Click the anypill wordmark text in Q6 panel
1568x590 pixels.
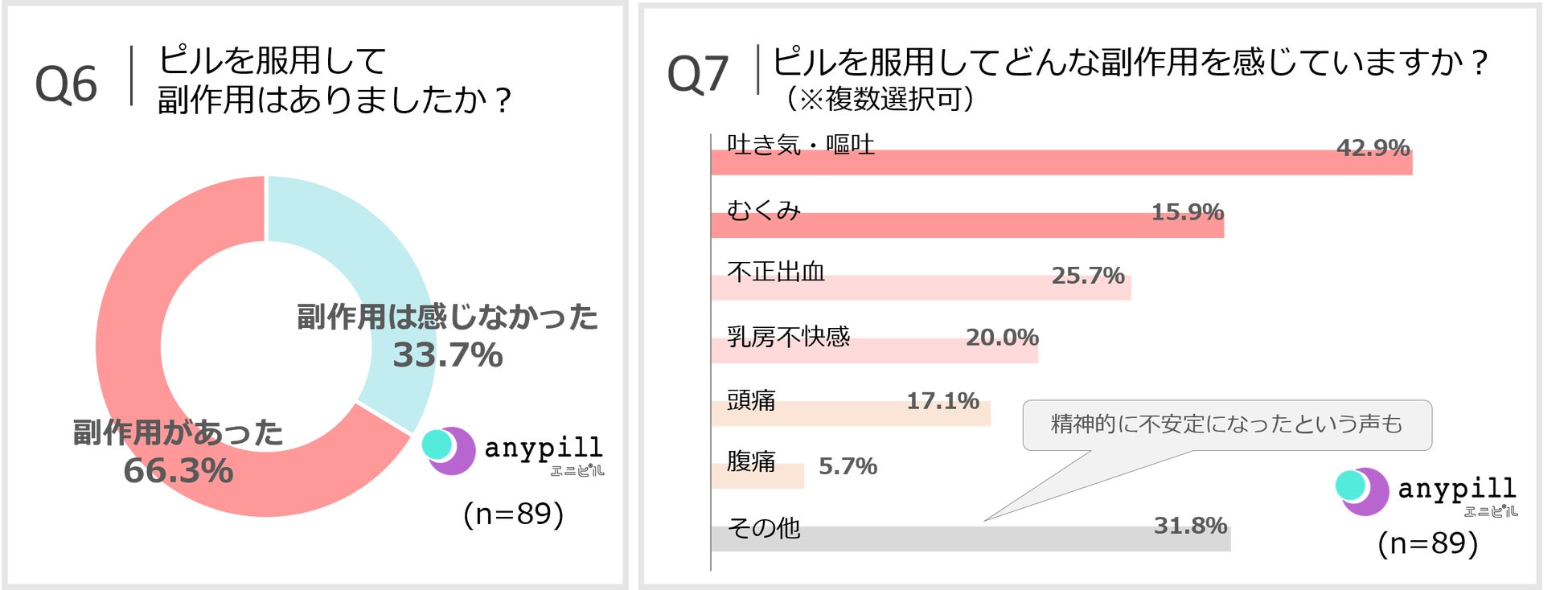click(543, 447)
